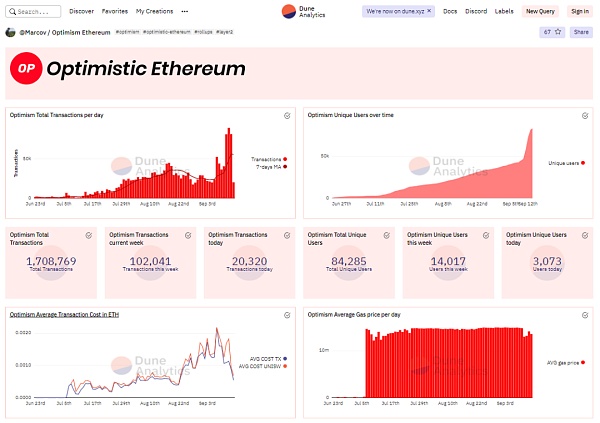Open check icon on Unique Users this week counter
Screen dimensions: 600x423
point(486,235)
